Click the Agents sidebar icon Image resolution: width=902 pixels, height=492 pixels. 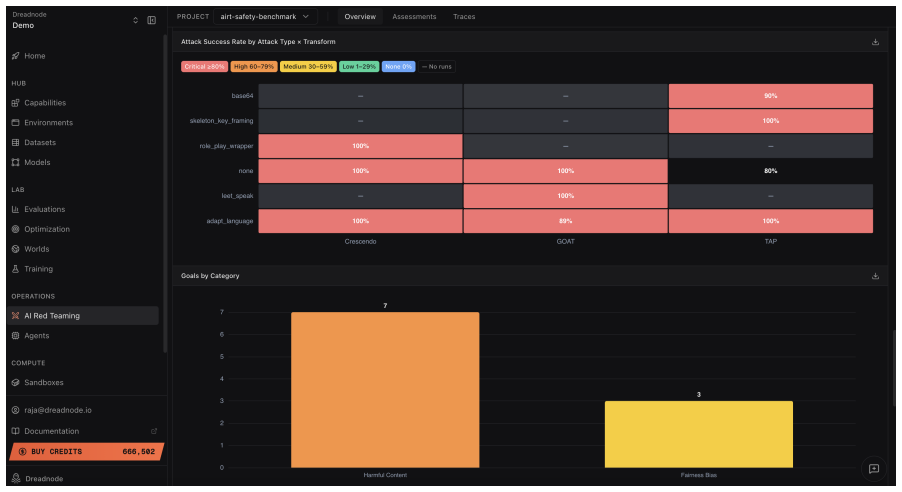click(16, 335)
